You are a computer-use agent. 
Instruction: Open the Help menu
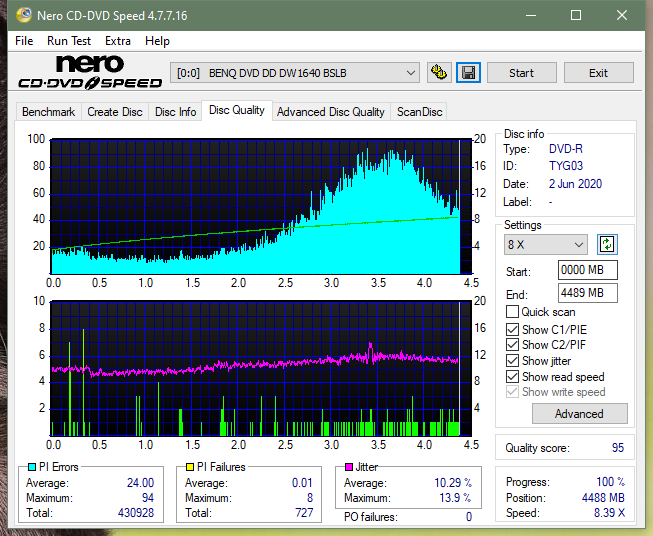coord(157,41)
